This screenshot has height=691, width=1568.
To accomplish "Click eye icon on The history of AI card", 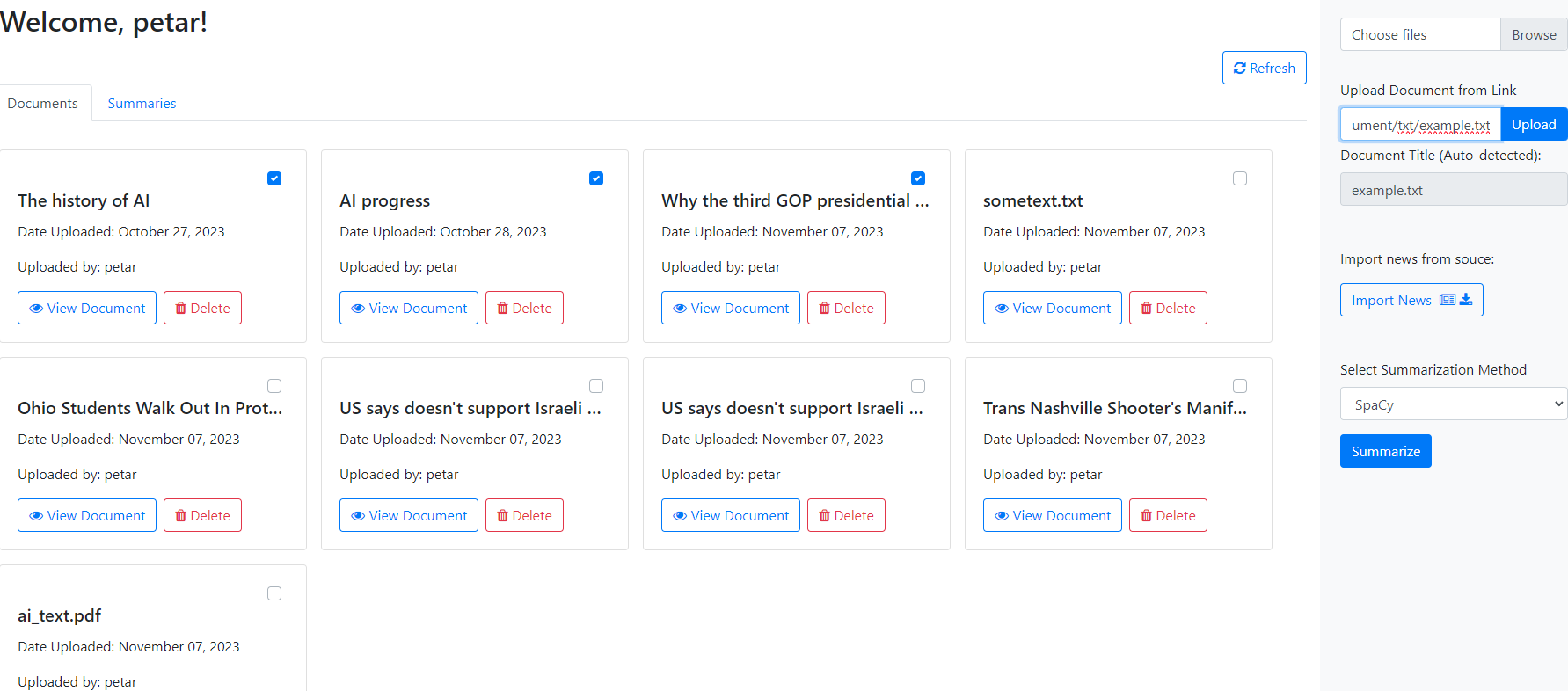I will pos(36,309).
